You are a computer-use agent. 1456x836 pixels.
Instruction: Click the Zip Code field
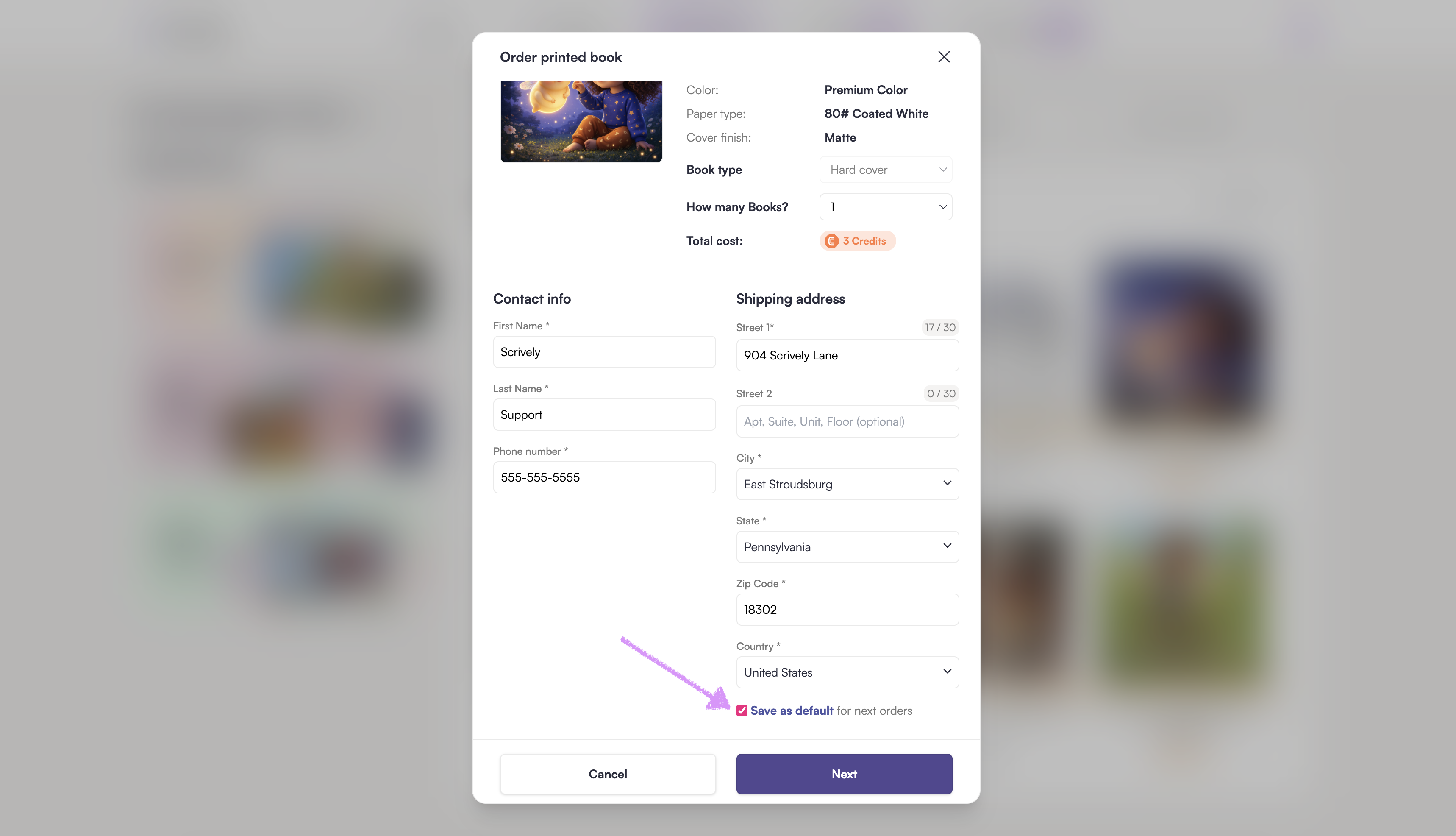coord(847,610)
